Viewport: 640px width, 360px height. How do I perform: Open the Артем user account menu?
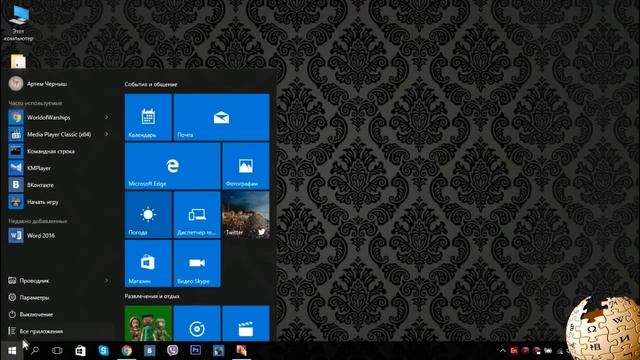38,84
